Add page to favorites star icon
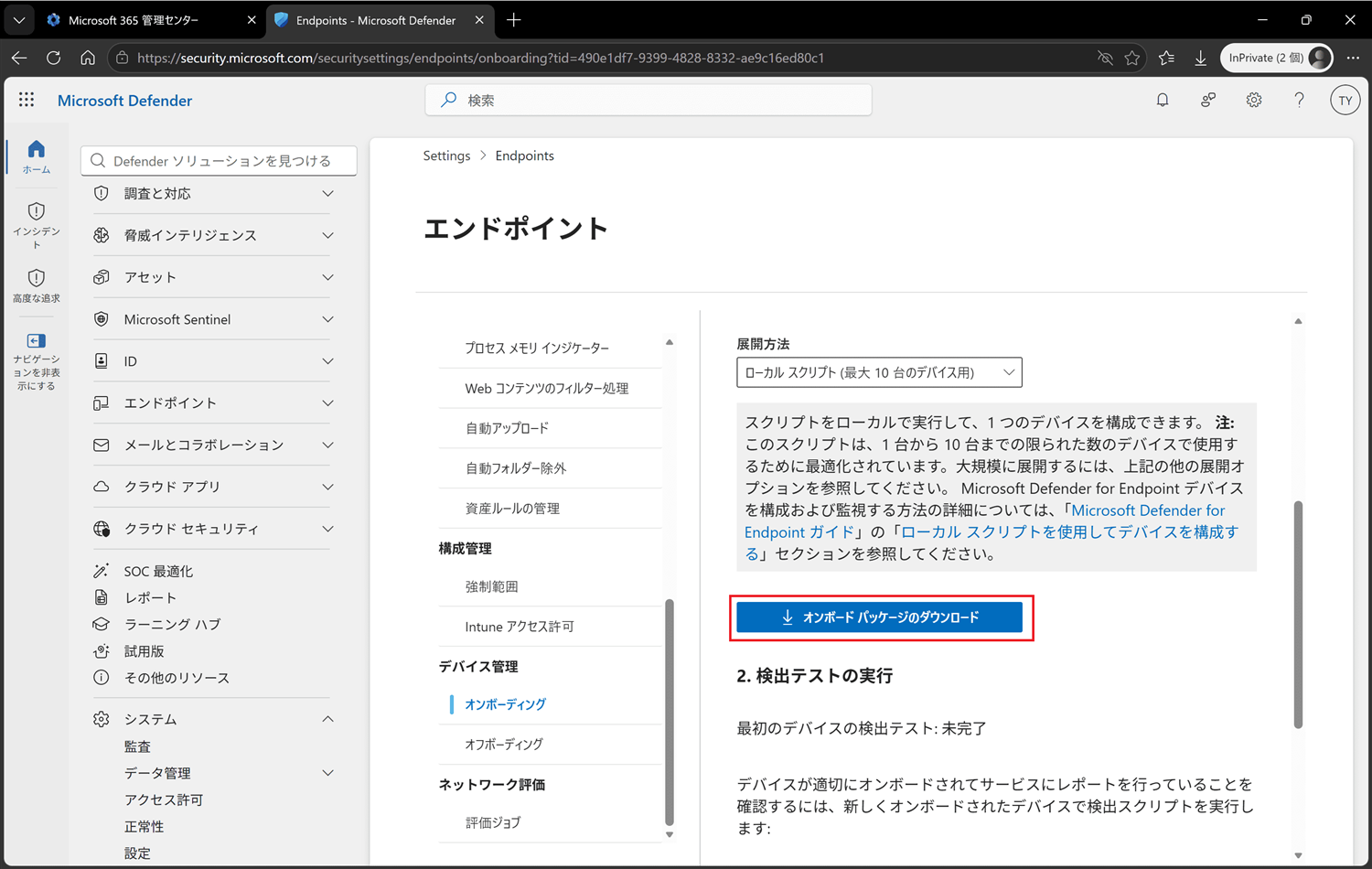 1132,58
